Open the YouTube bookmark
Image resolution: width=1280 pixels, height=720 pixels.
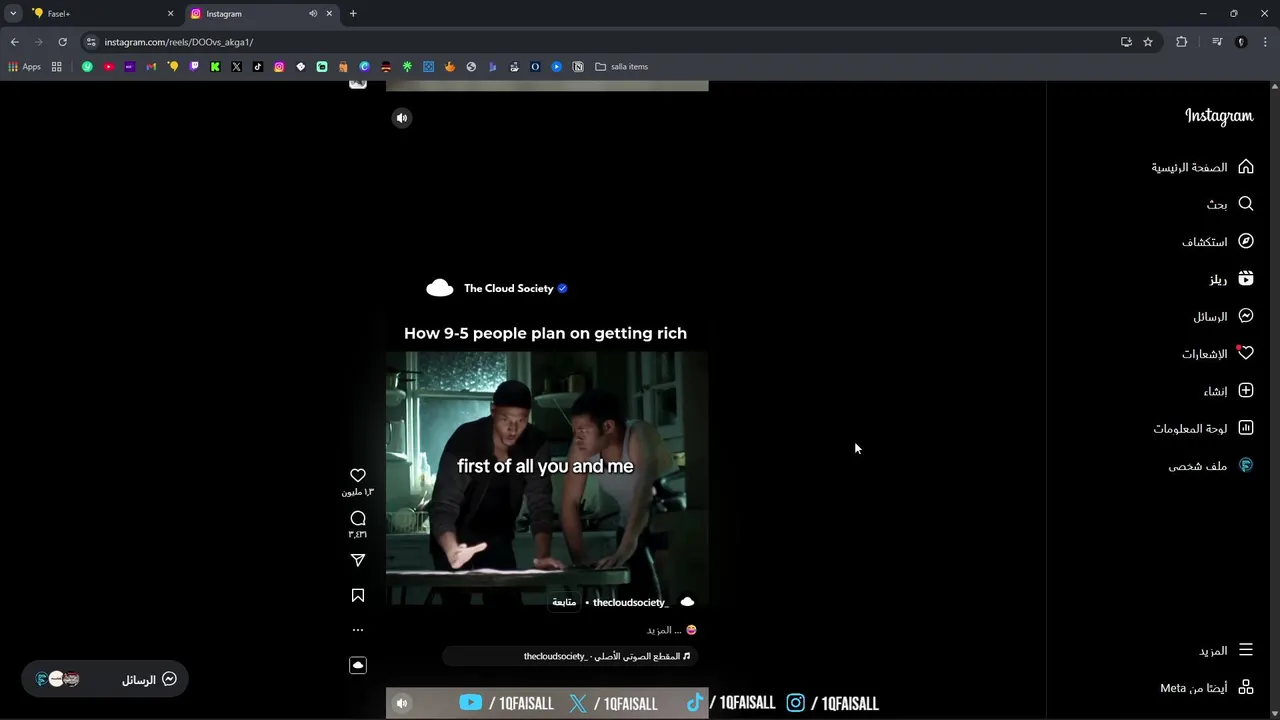109,67
